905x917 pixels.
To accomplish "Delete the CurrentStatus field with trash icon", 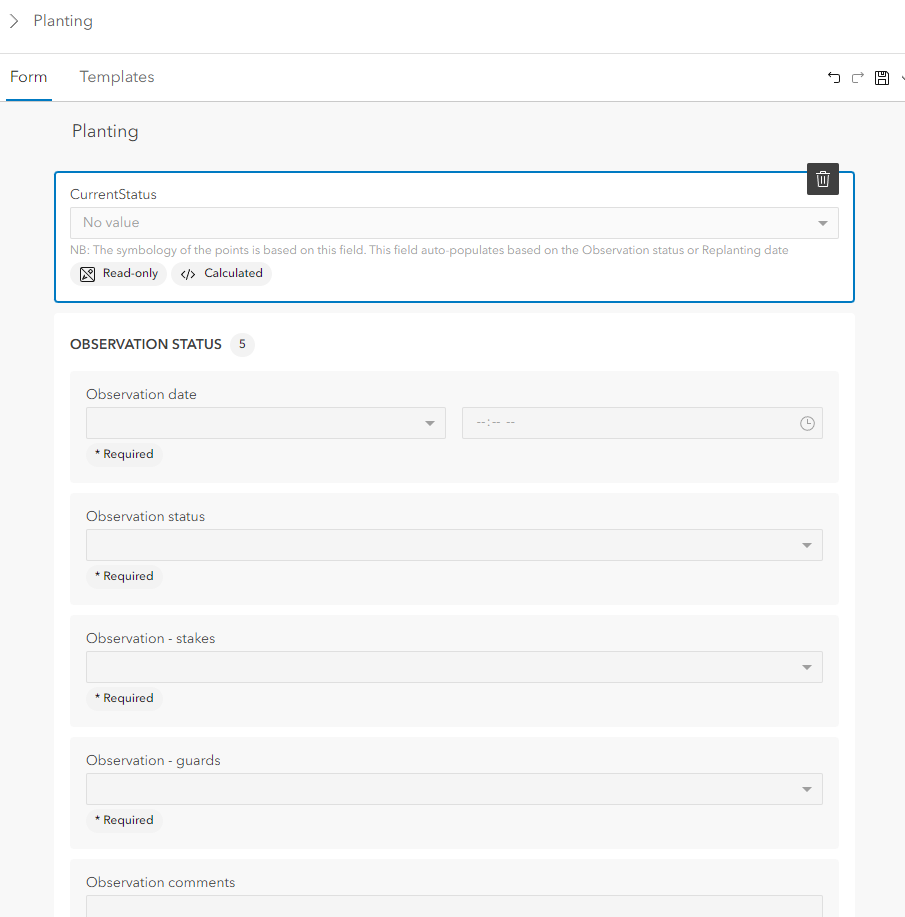I will [823, 179].
